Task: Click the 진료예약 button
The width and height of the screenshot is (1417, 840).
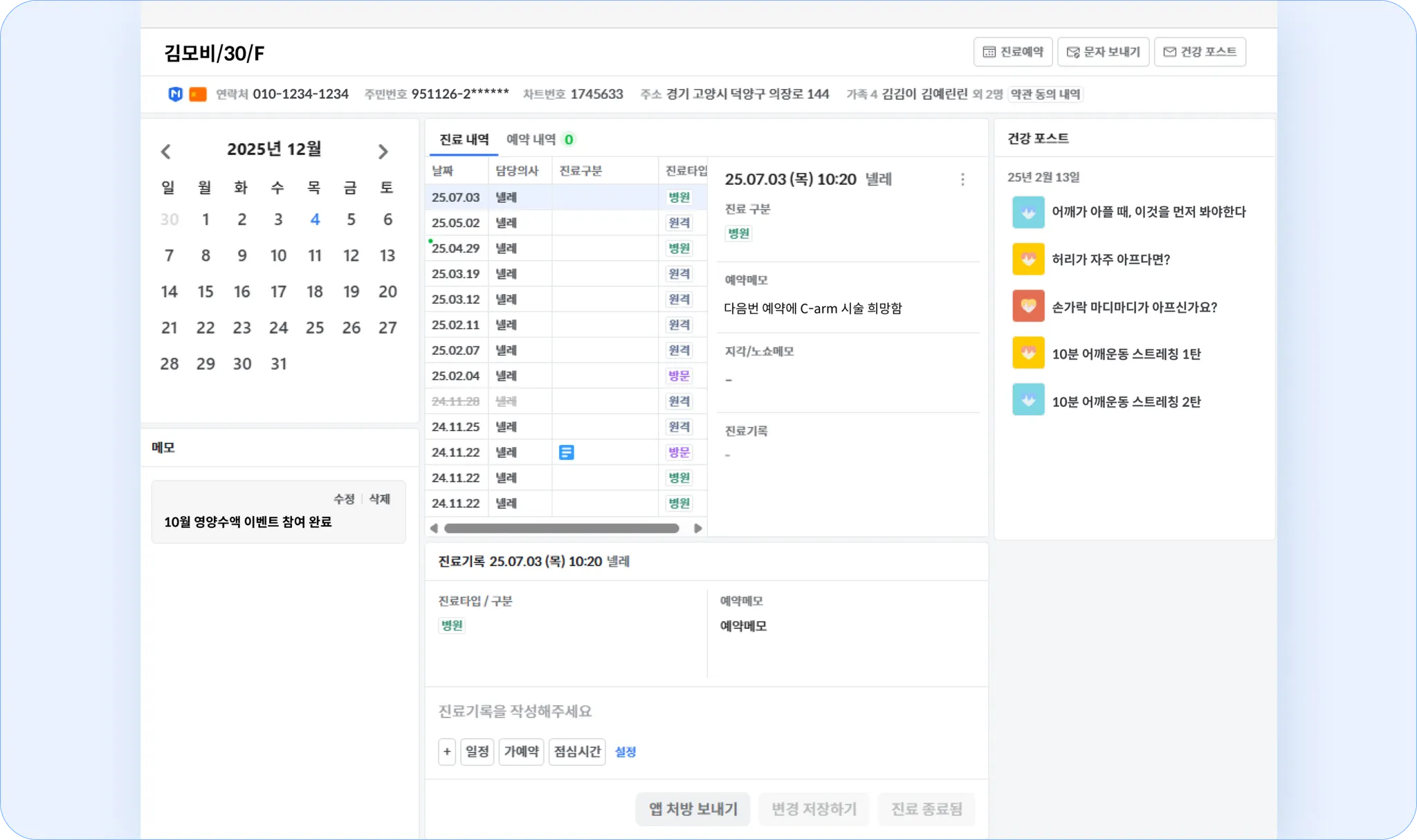Action: pyautogui.click(x=1013, y=52)
